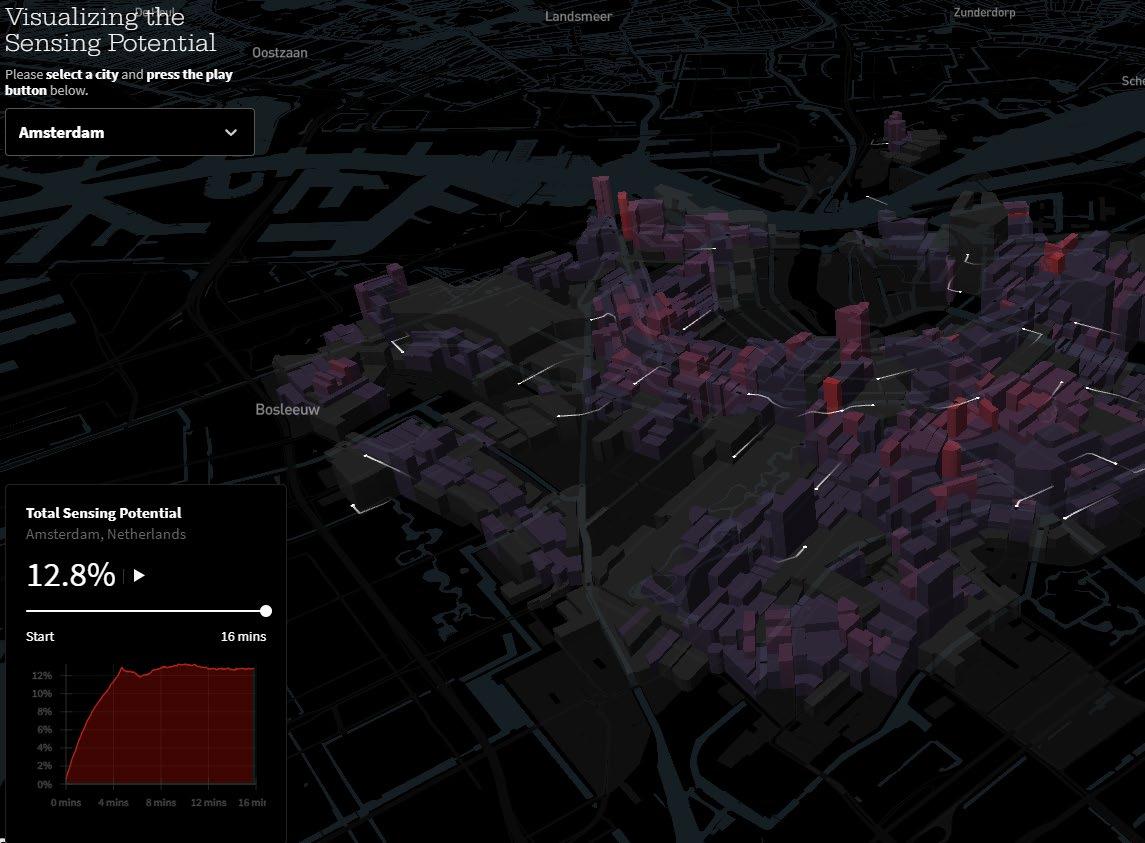Image resolution: width=1145 pixels, height=843 pixels.
Task: Click the Oostzaan map label
Action: (280, 53)
